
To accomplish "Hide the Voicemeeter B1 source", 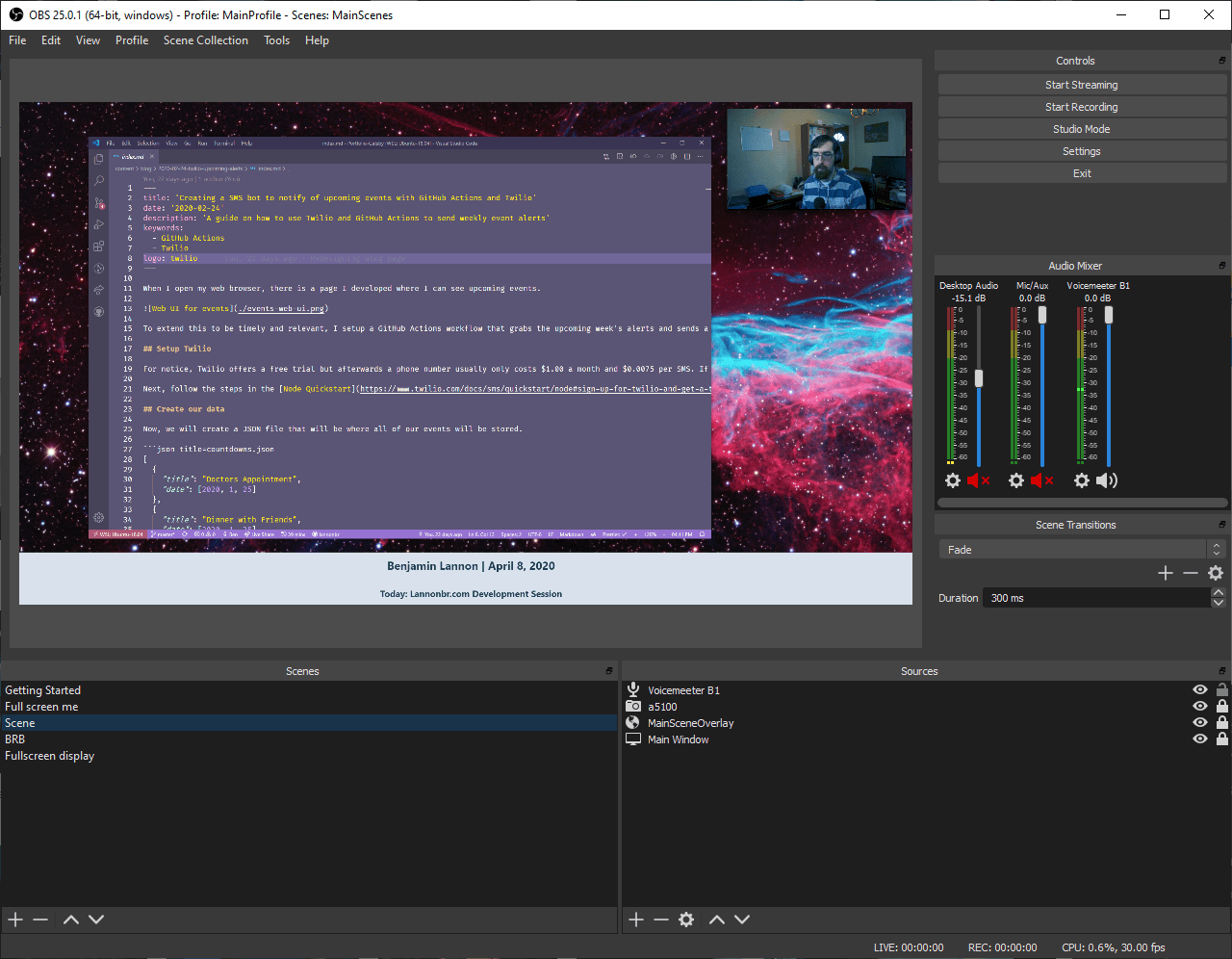I will 1200,689.
